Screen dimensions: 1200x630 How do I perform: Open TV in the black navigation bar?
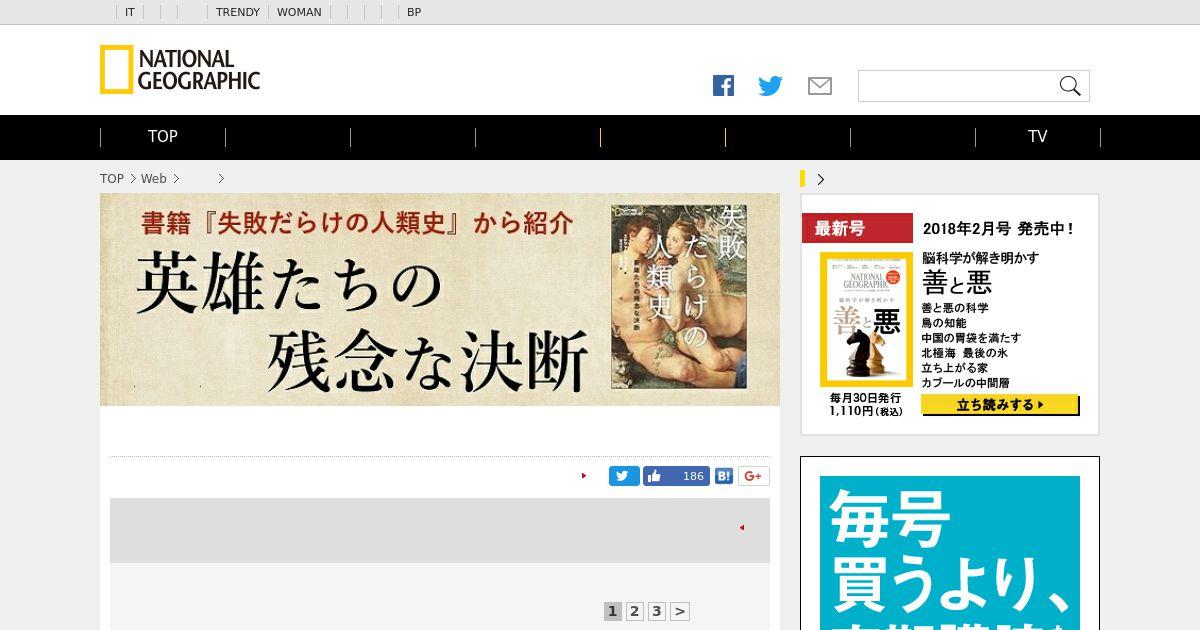tap(1038, 137)
